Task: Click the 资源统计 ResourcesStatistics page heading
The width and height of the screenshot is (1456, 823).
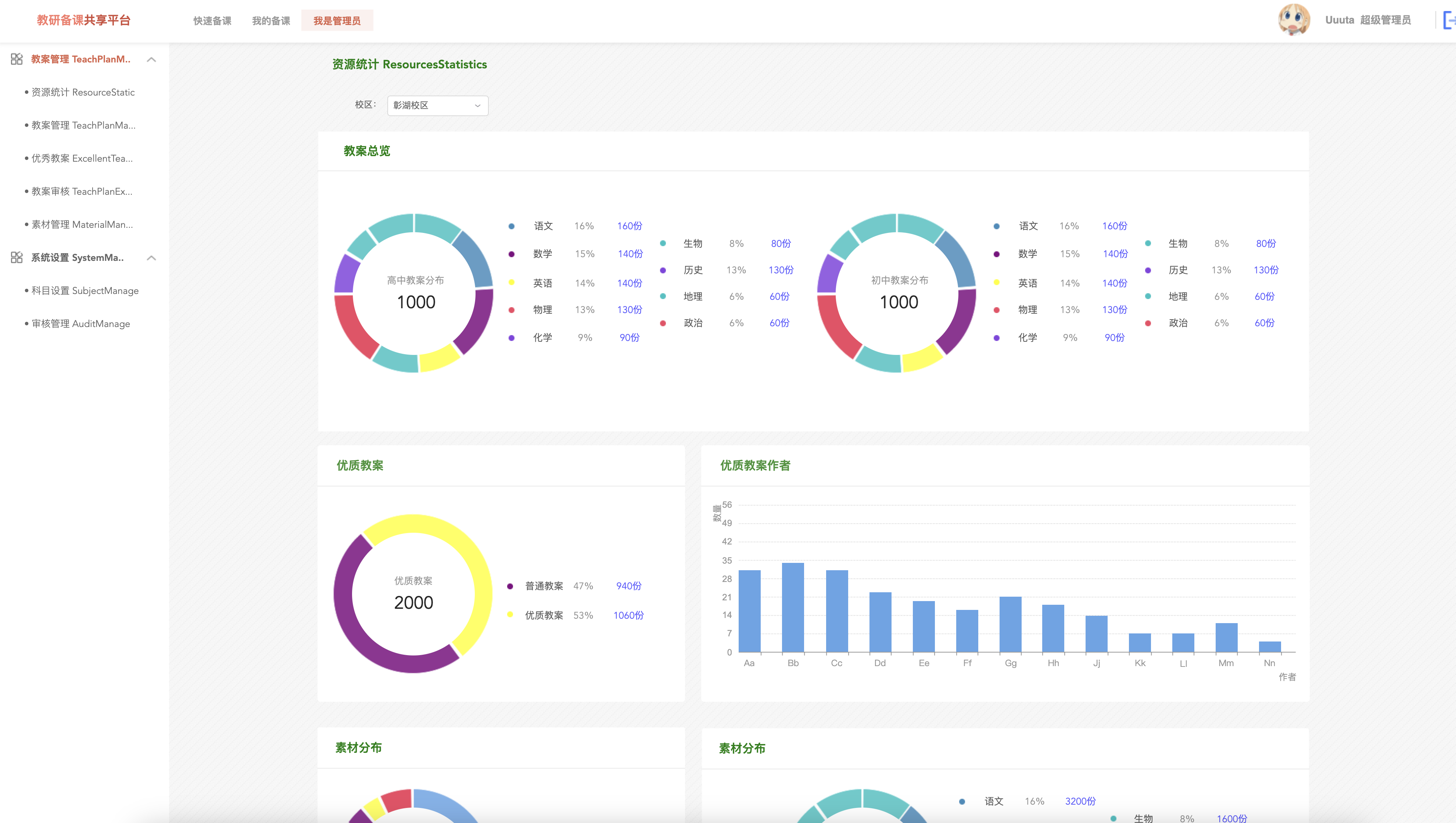Action: (x=409, y=64)
